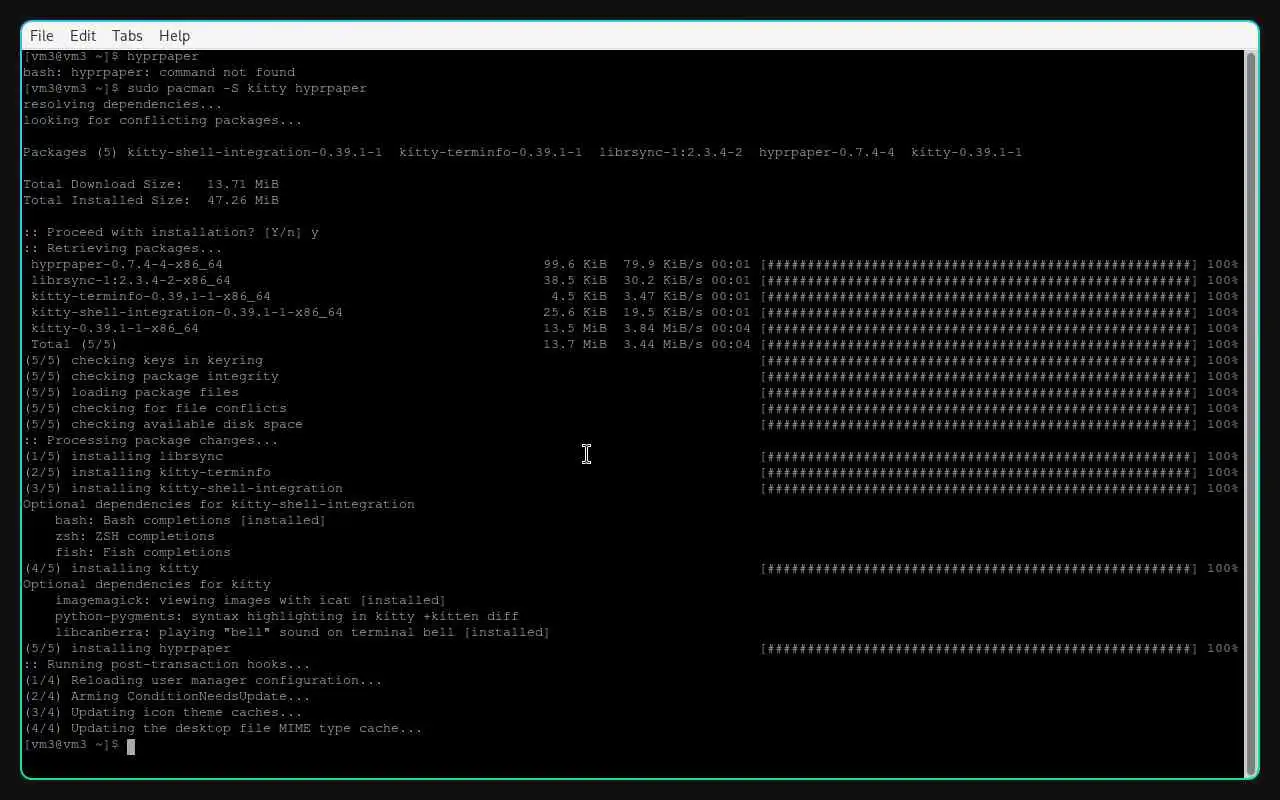Click the 'checking package integrity' line
Screen dimensions: 1280x800
[631, 376]
